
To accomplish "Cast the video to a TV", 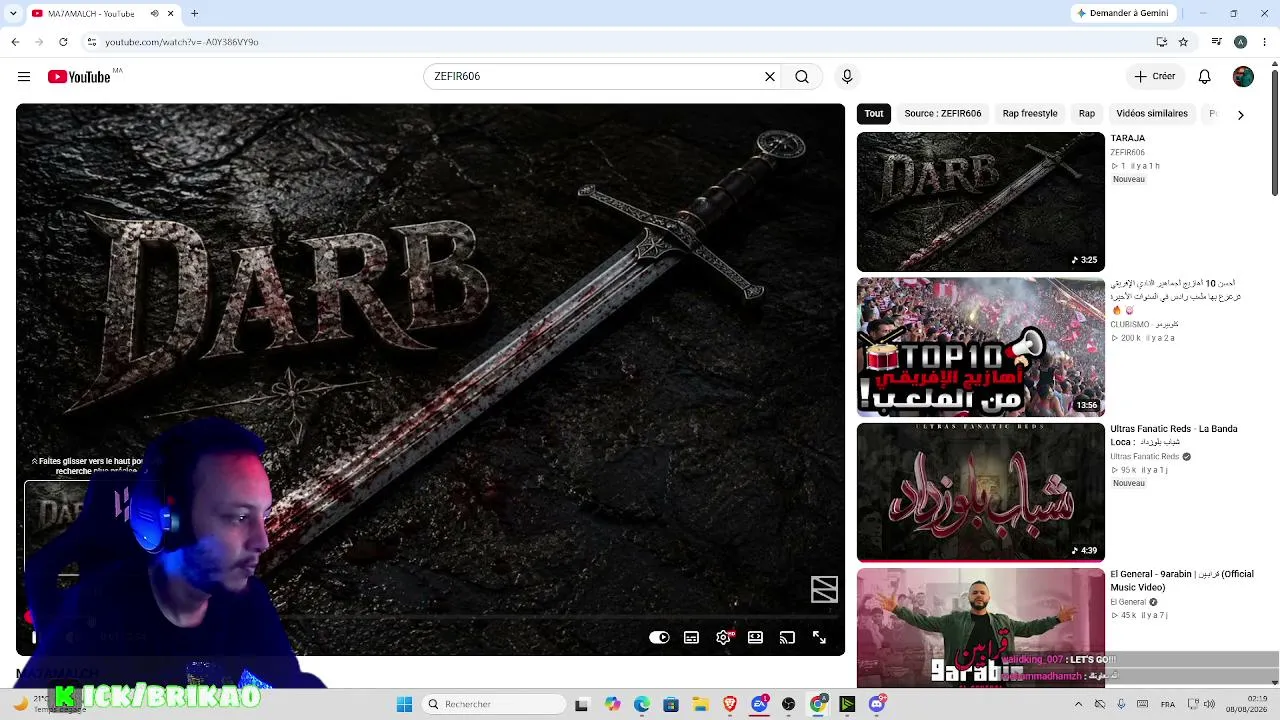I will [787, 638].
